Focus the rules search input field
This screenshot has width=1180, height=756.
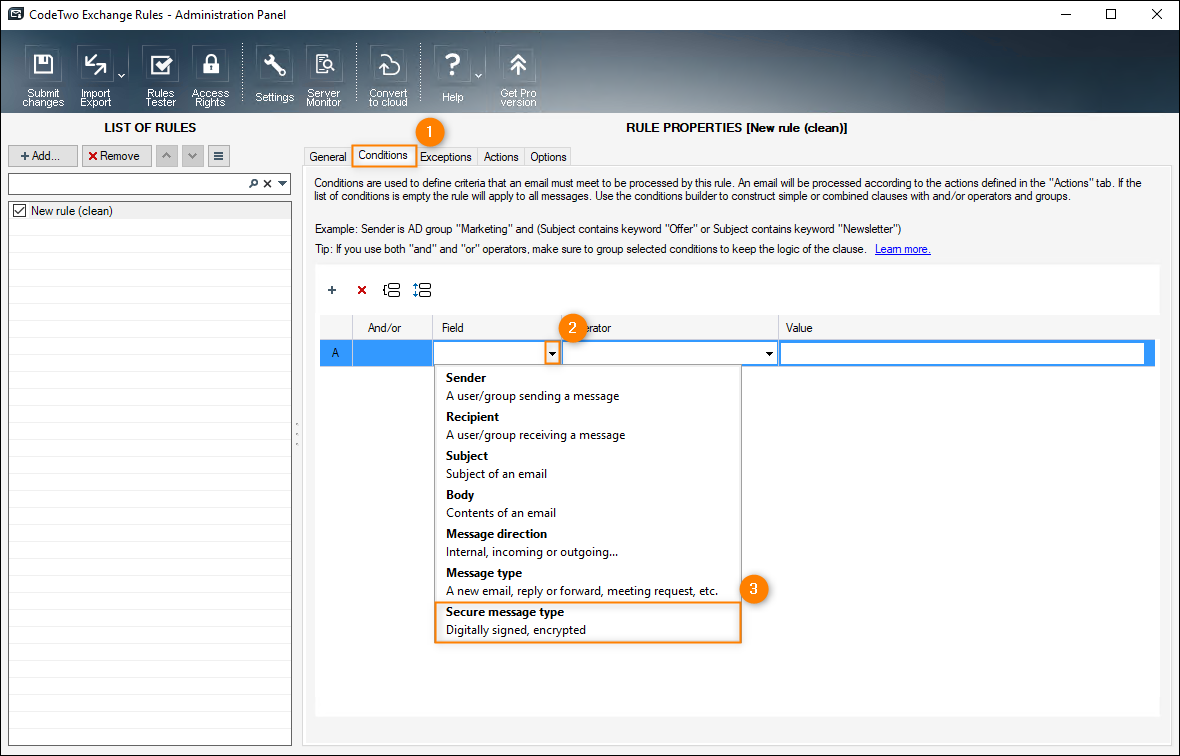pos(128,184)
